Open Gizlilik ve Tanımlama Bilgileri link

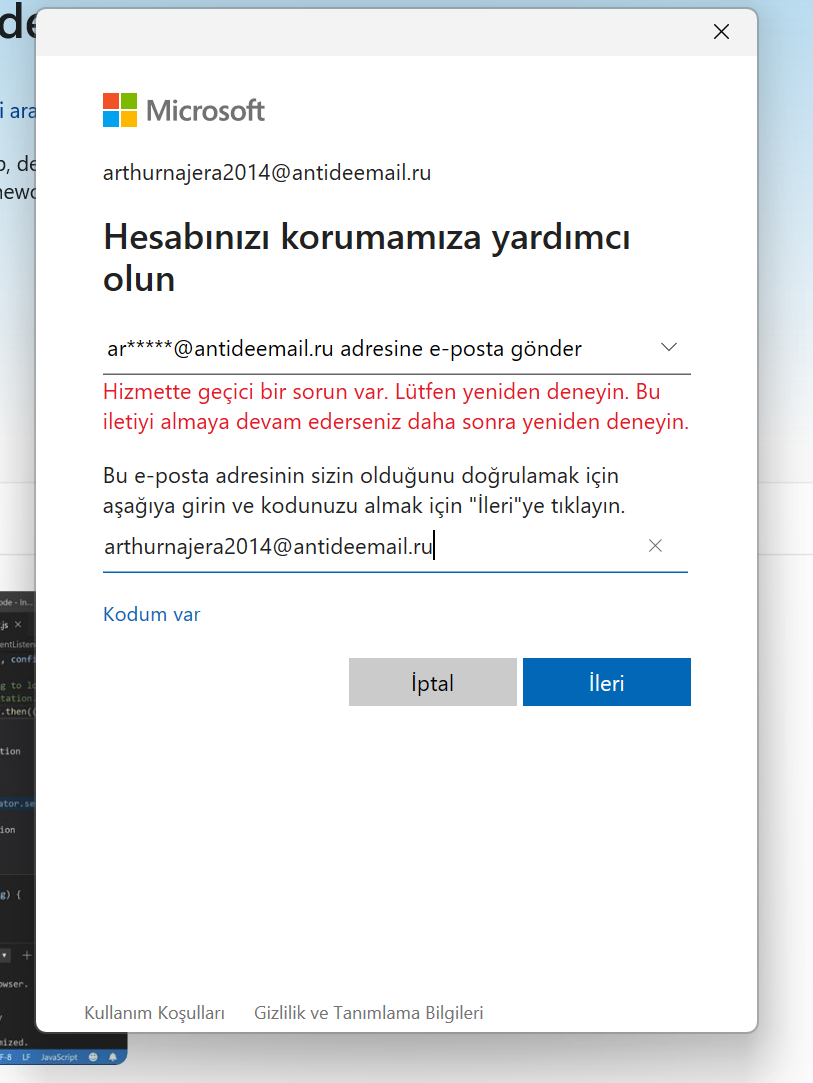pyautogui.click(x=369, y=1013)
